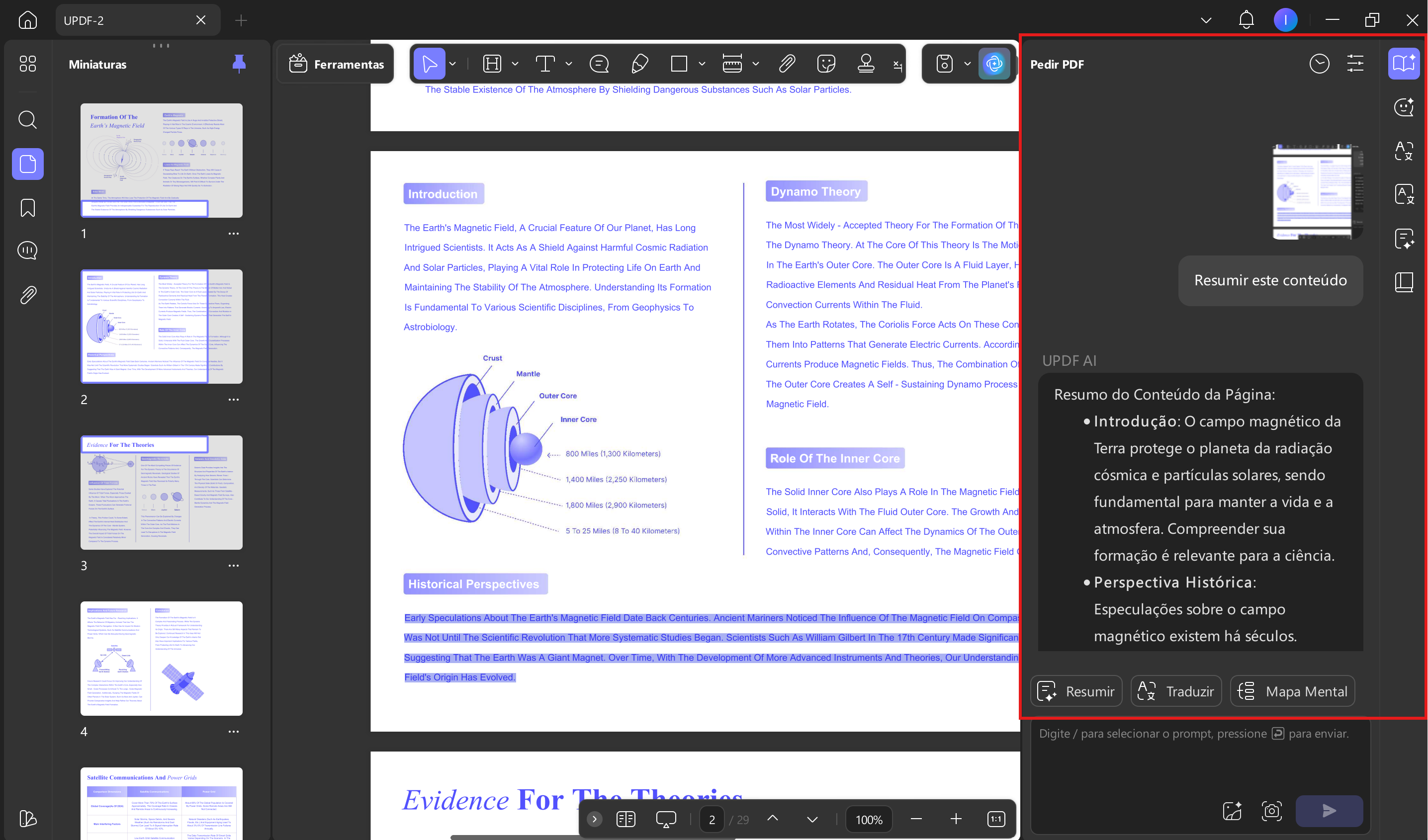Toggle the pin on Miniaturas panel

[x=239, y=64]
